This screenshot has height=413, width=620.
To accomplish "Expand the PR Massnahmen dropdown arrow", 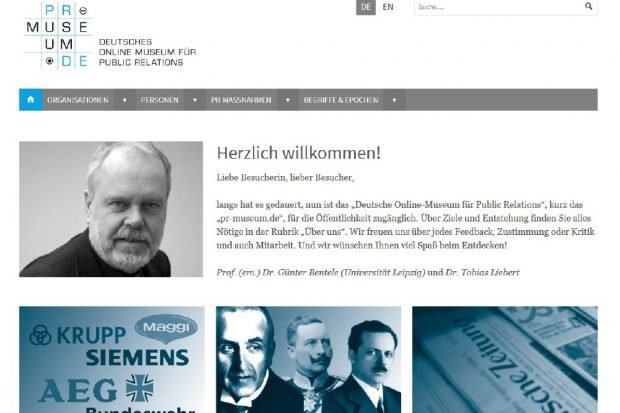I will click(x=288, y=100).
